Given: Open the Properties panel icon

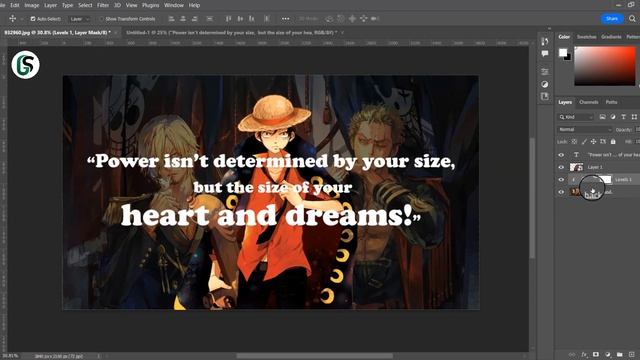Looking at the screenshot, I should [544, 72].
